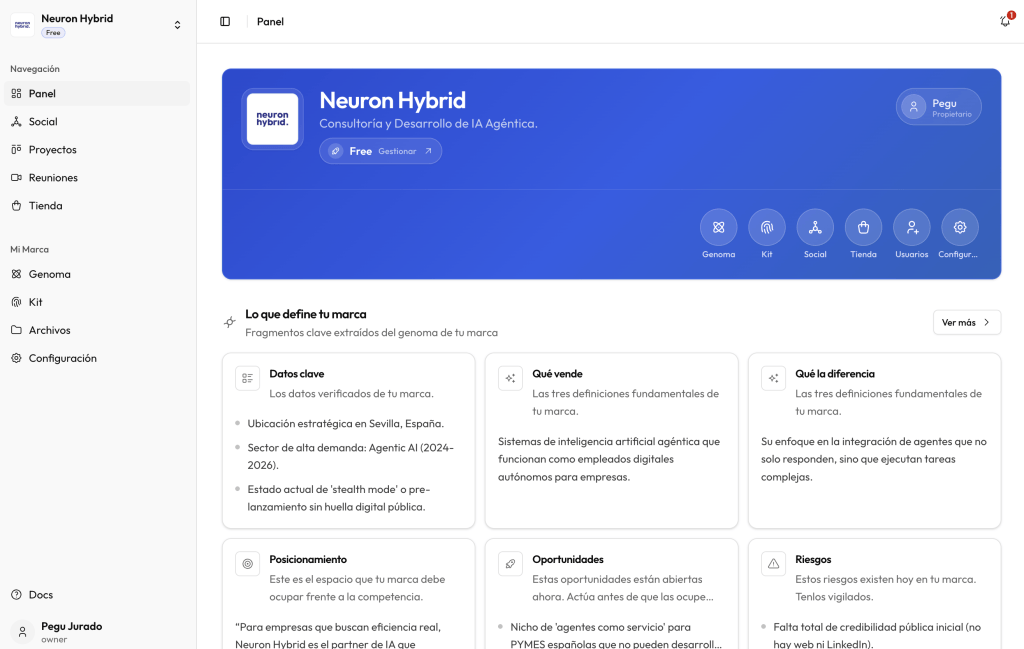Open Kit under Mi Marca
Viewport: 1024px width, 649px height.
pyautogui.click(x=97, y=302)
